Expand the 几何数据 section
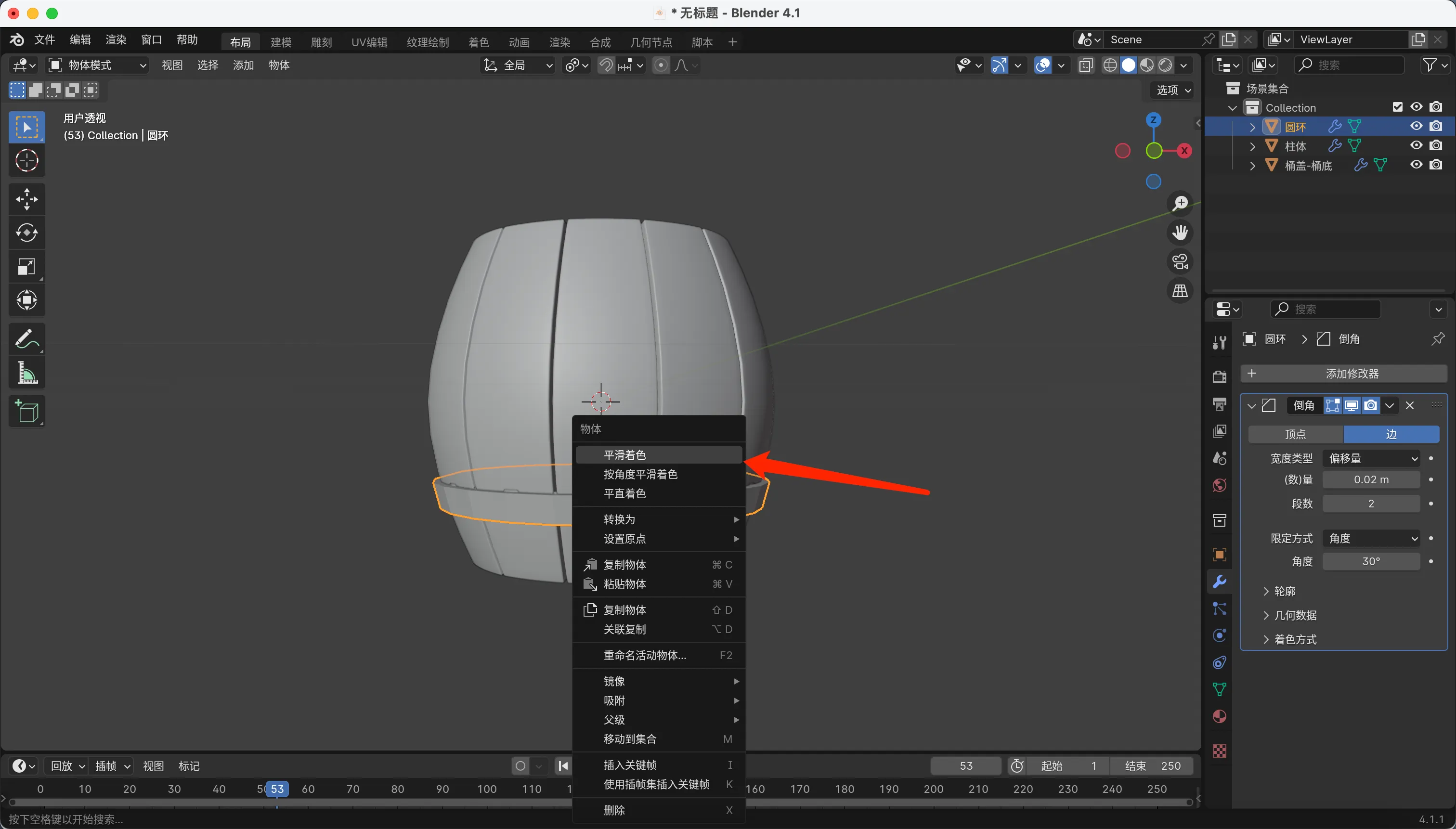 [1295, 615]
